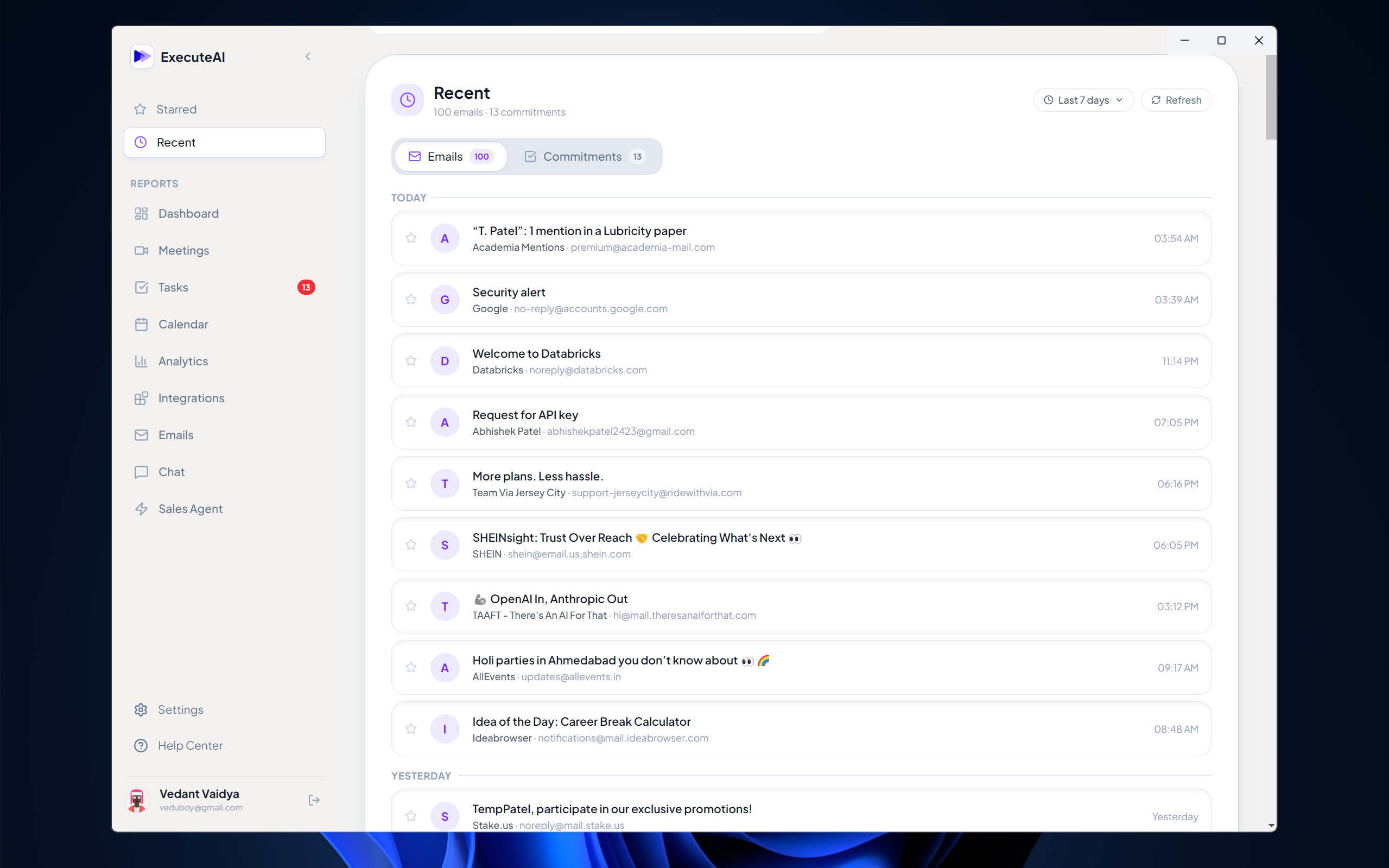This screenshot has height=868, width=1389.
Task: Open Dashboard from the sidebar
Action: point(188,213)
